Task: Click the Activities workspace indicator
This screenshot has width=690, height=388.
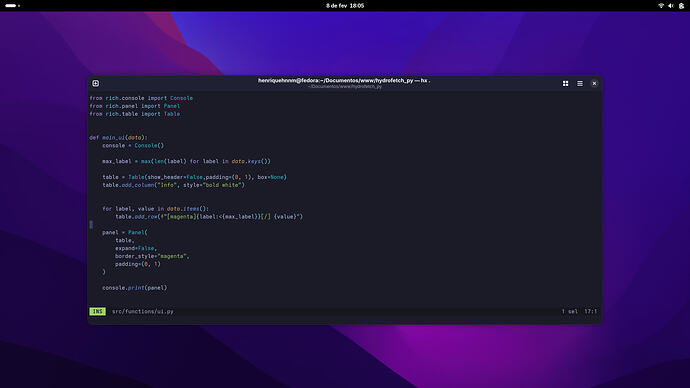Action: coord(12,6)
